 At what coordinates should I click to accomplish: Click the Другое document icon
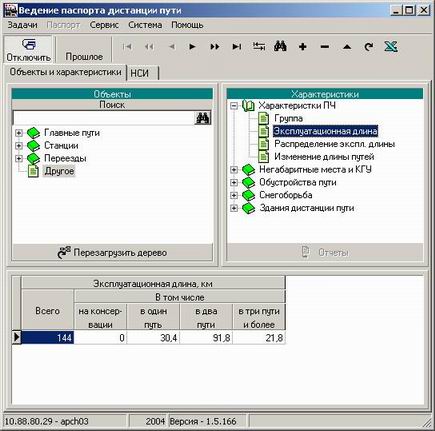(x=33, y=171)
